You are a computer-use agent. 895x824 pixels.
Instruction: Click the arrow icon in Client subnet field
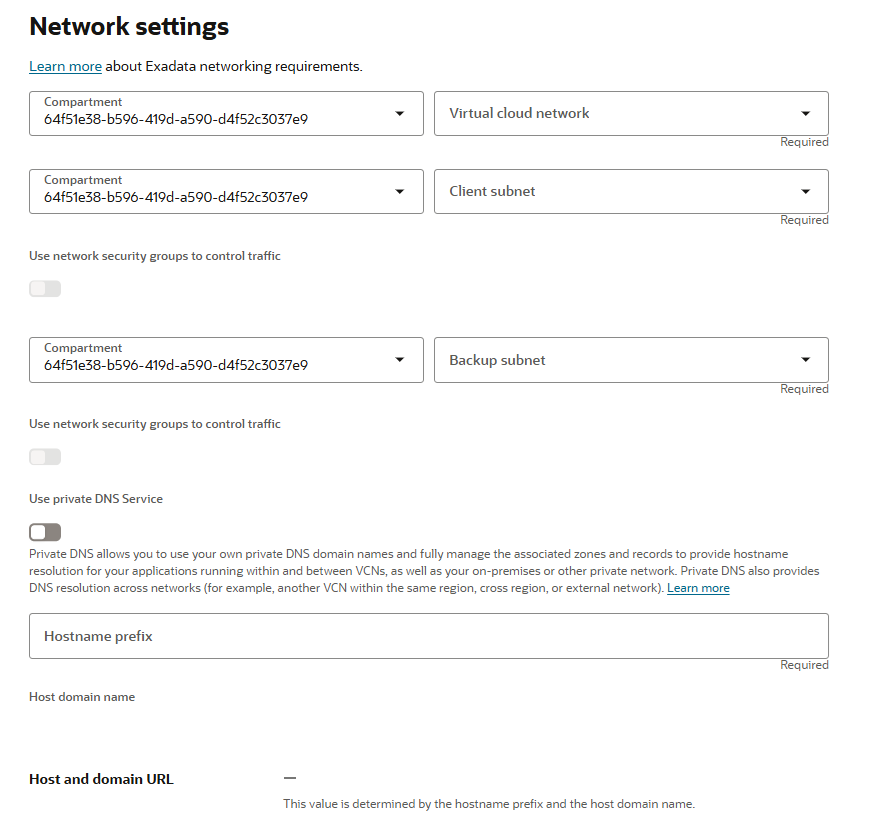tap(806, 192)
